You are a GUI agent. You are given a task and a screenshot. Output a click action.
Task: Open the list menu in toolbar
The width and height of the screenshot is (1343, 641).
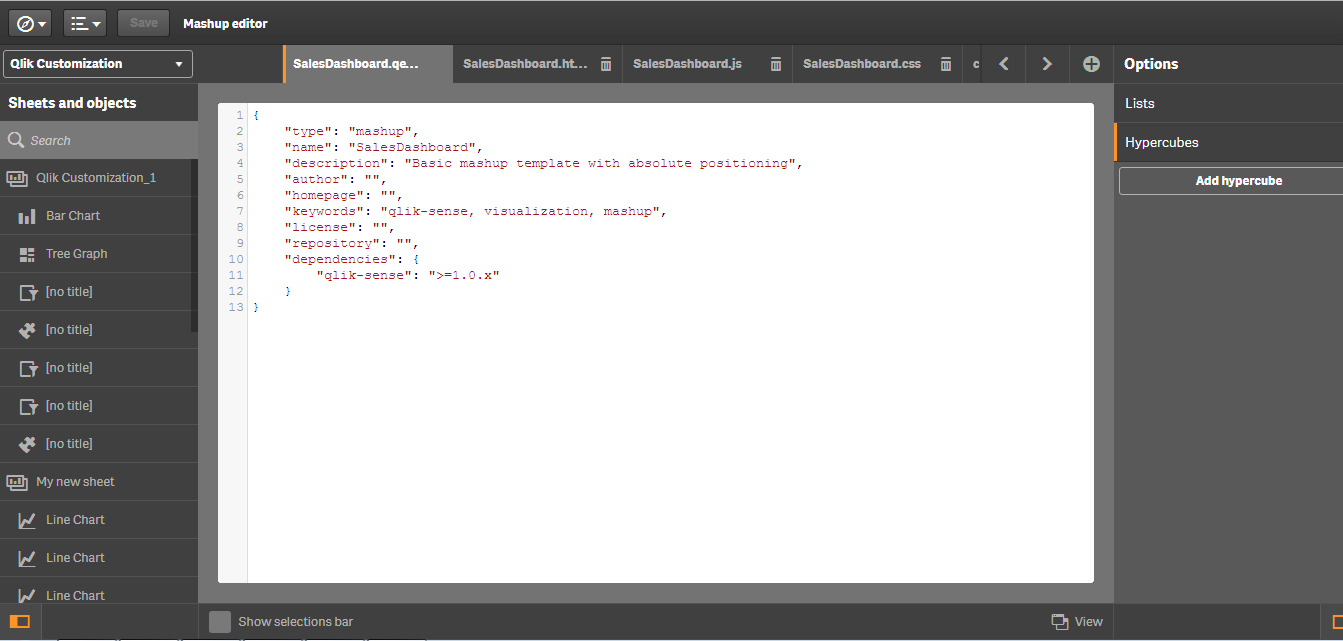85,23
